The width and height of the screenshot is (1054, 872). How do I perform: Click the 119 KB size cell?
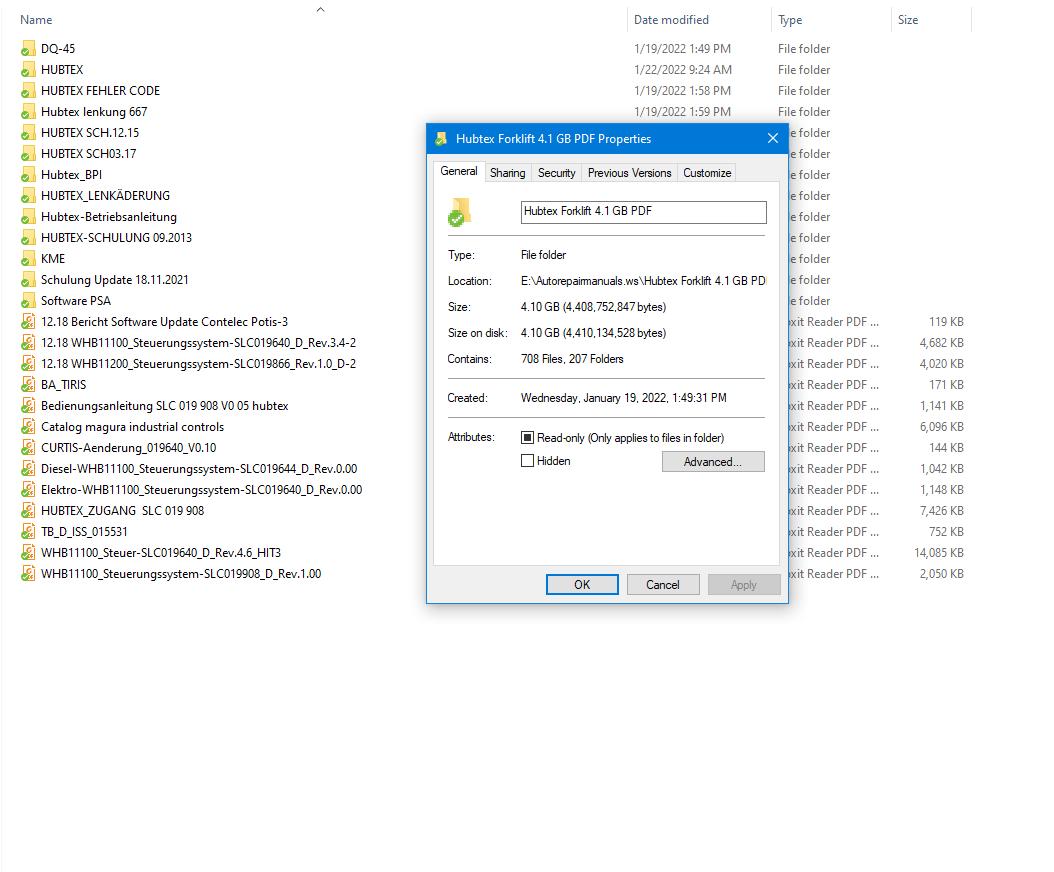946,321
